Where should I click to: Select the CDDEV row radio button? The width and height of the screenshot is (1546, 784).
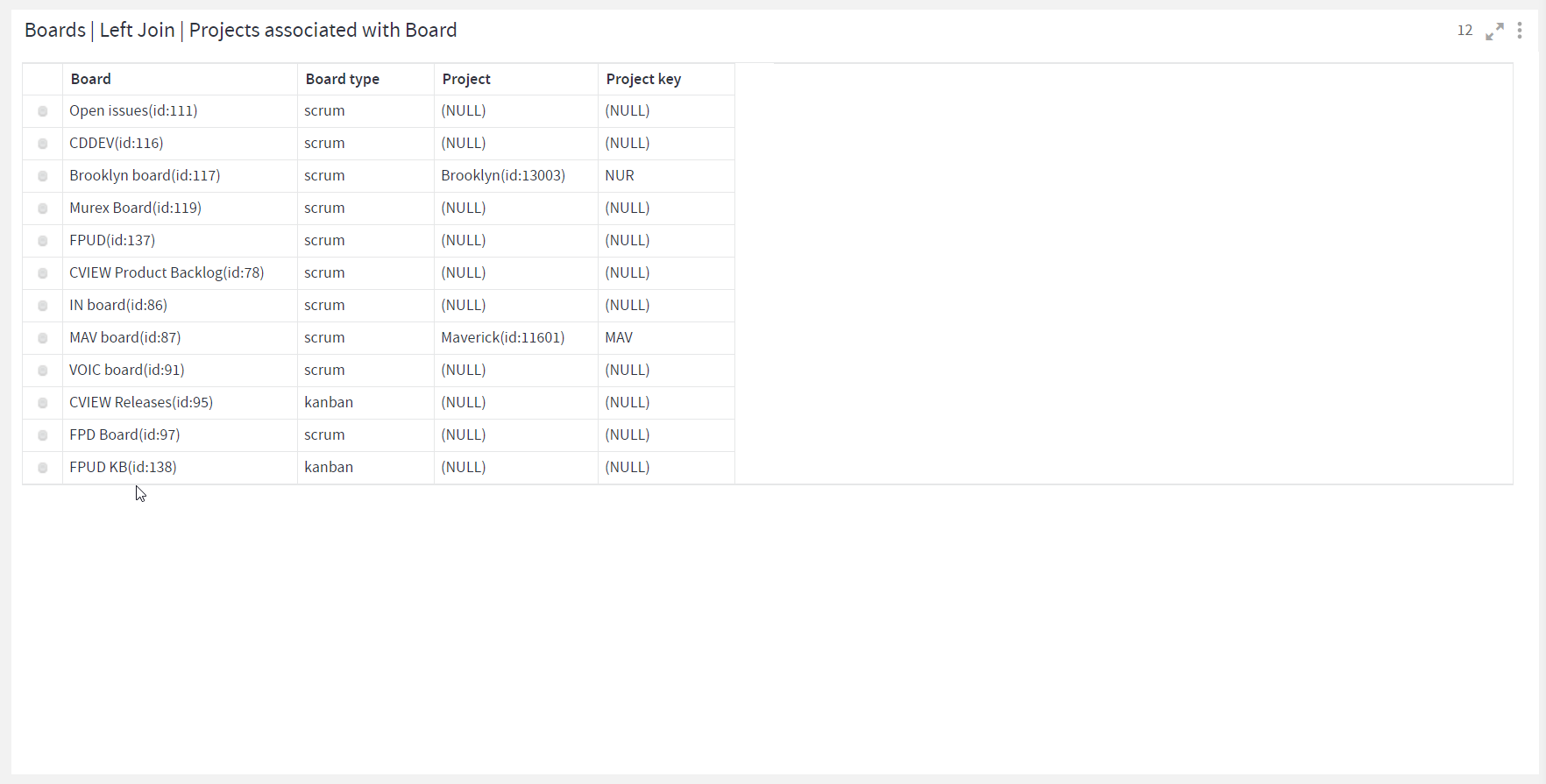coord(42,144)
